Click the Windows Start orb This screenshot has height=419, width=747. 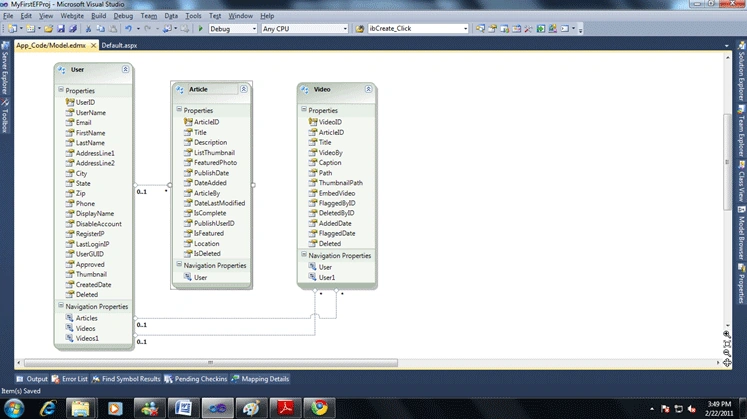point(14,409)
